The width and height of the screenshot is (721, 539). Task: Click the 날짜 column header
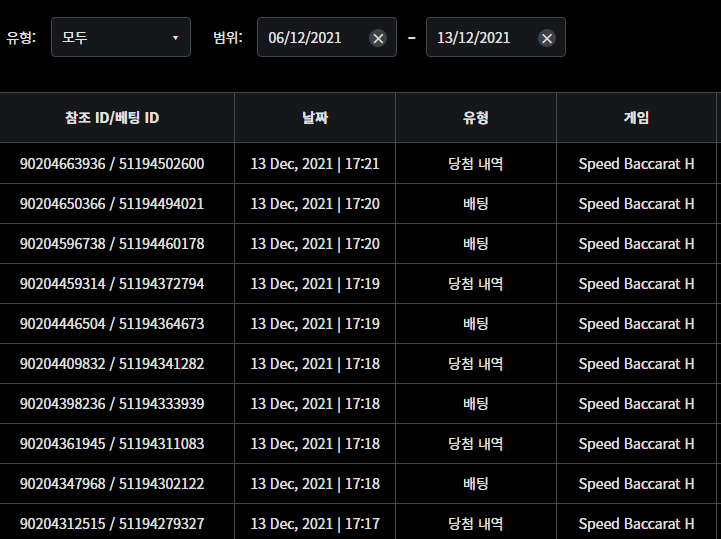click(315, 118)
